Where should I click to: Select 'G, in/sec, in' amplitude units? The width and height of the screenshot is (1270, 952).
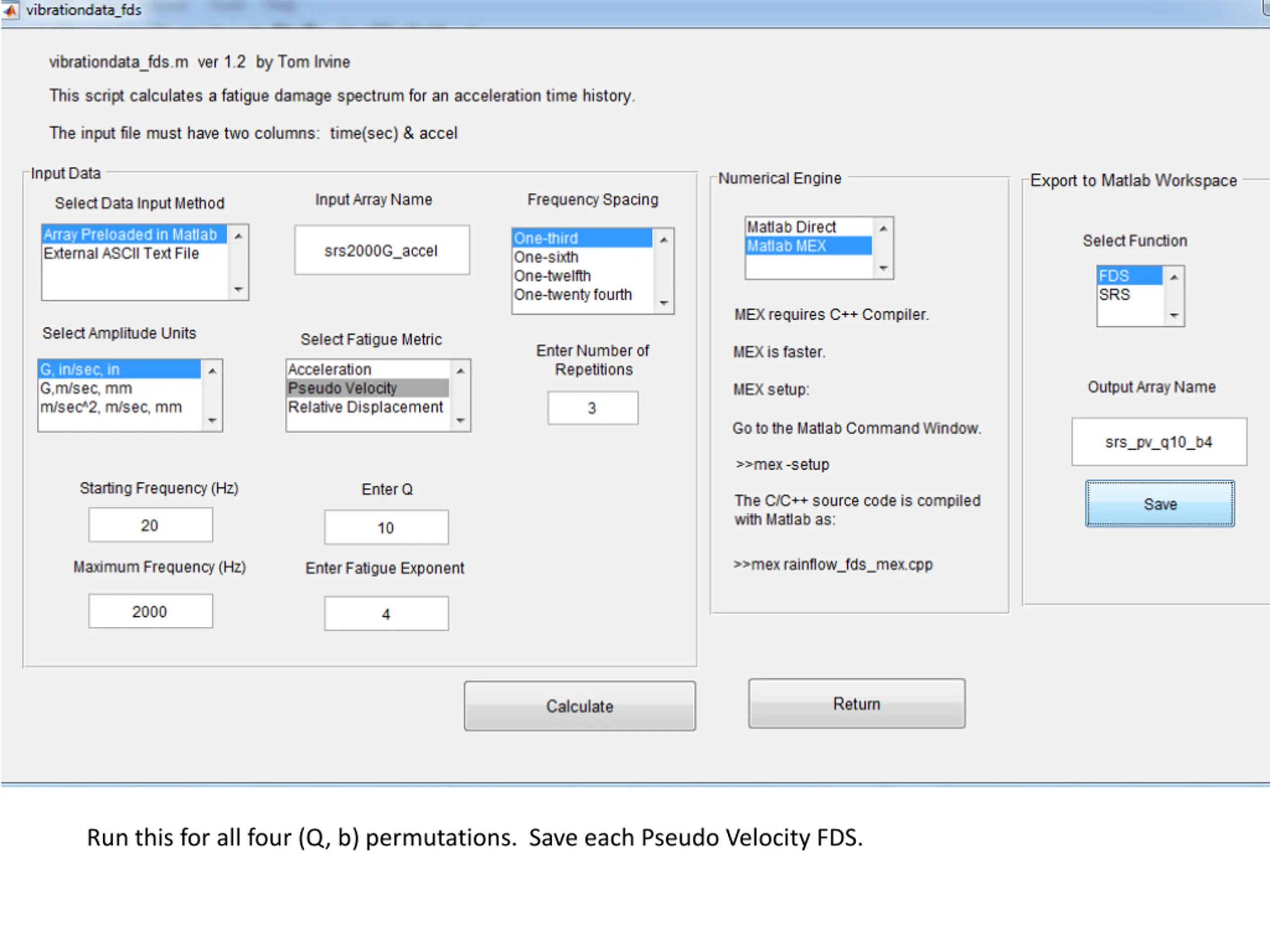point(120,369)
